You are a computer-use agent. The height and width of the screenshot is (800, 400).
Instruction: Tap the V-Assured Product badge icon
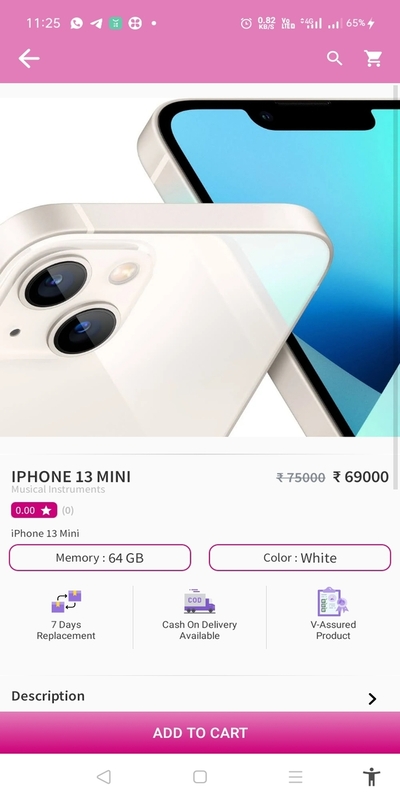point(333,602)
